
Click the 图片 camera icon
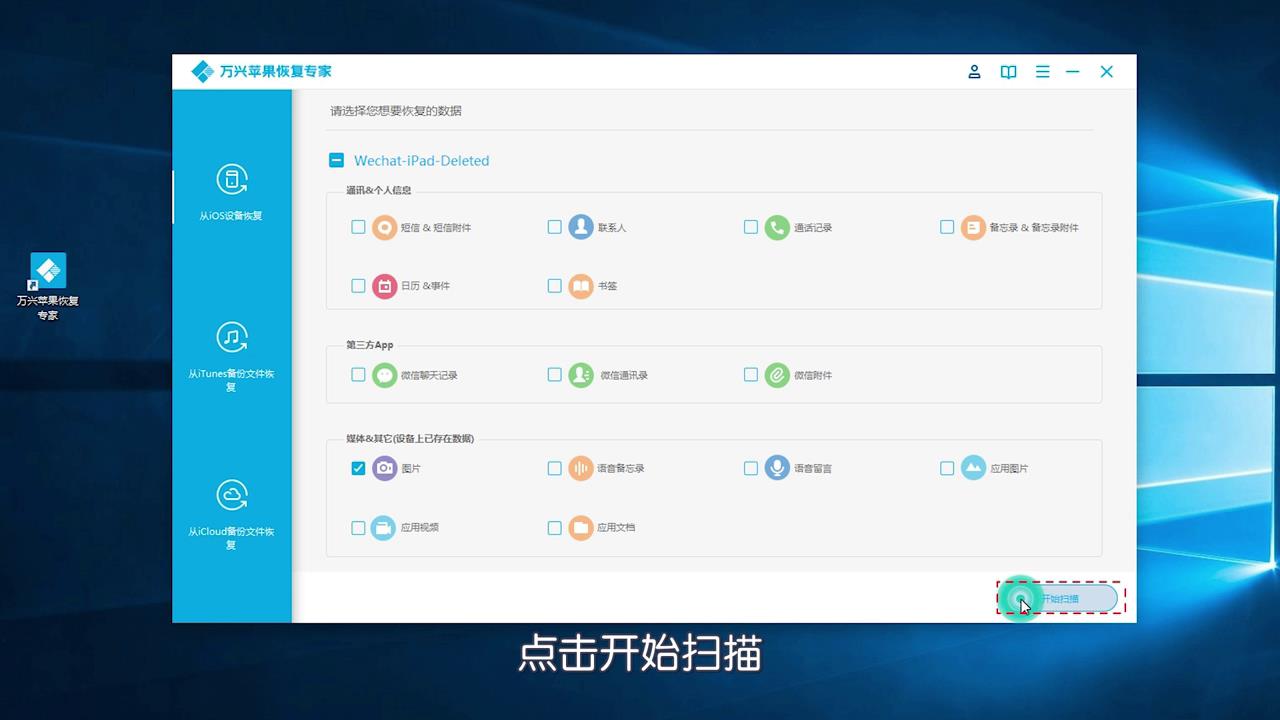point(384,467)
